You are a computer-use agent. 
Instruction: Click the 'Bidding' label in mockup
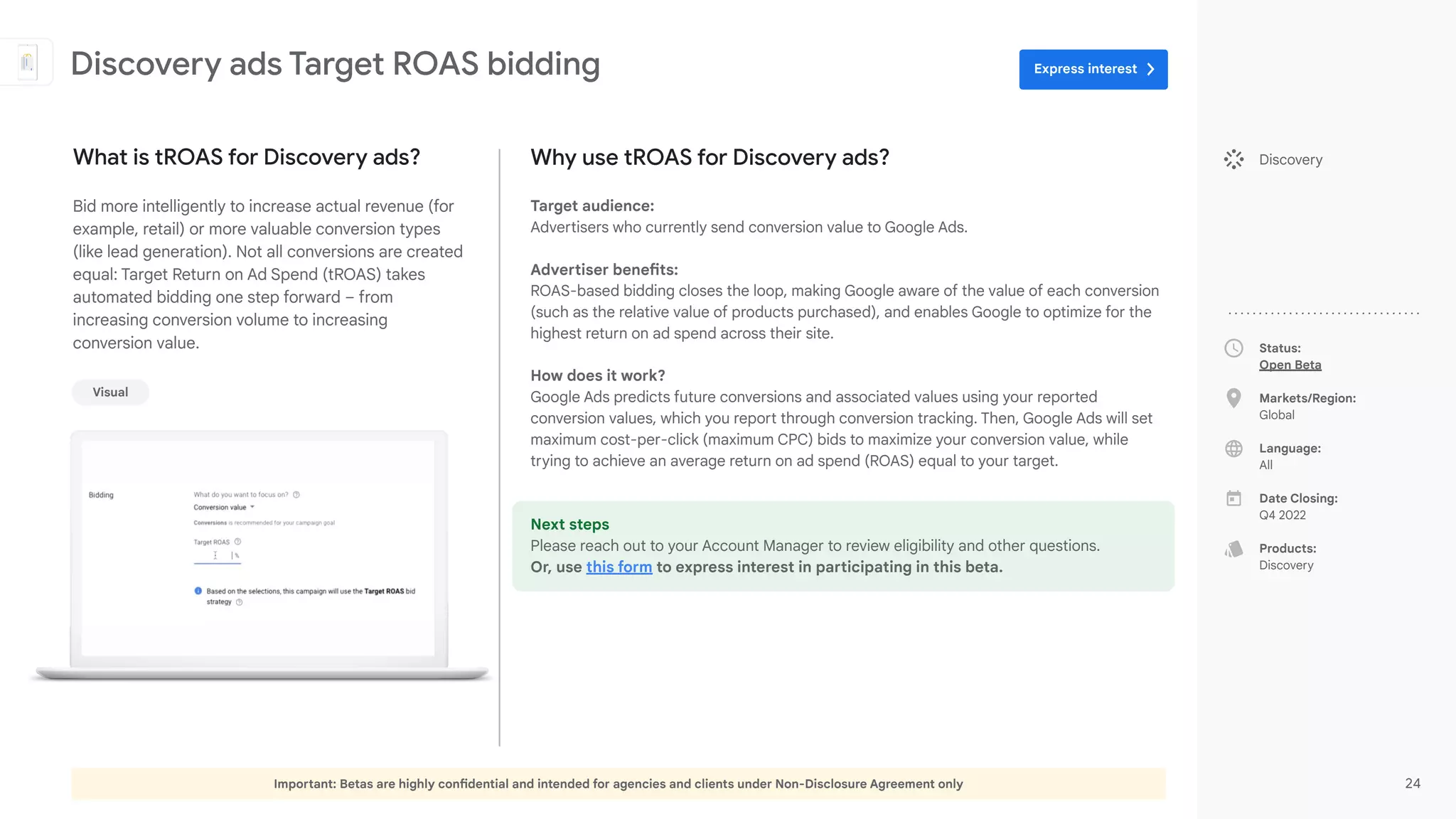[101, 495]
